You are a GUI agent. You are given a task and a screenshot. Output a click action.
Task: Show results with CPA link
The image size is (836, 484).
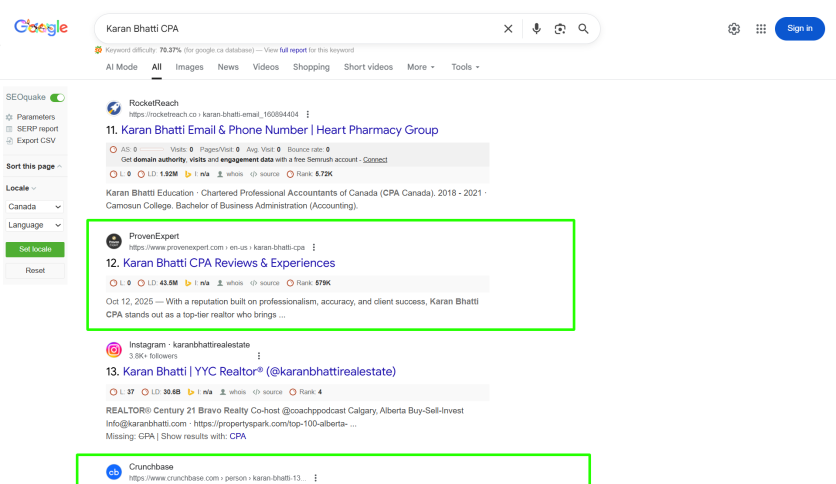click(x=238, y=437)
